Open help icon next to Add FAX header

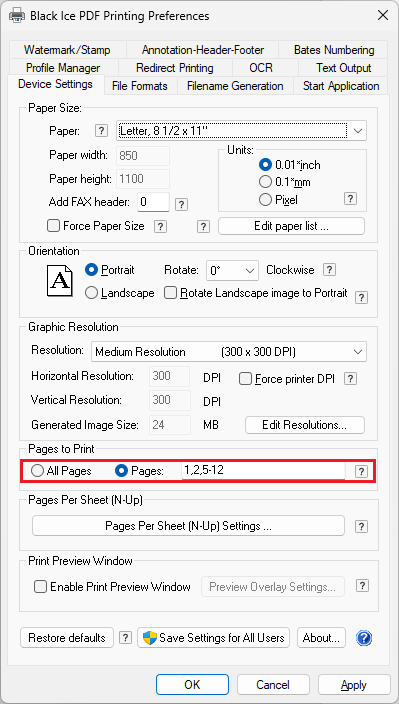[x=181, y=204]
